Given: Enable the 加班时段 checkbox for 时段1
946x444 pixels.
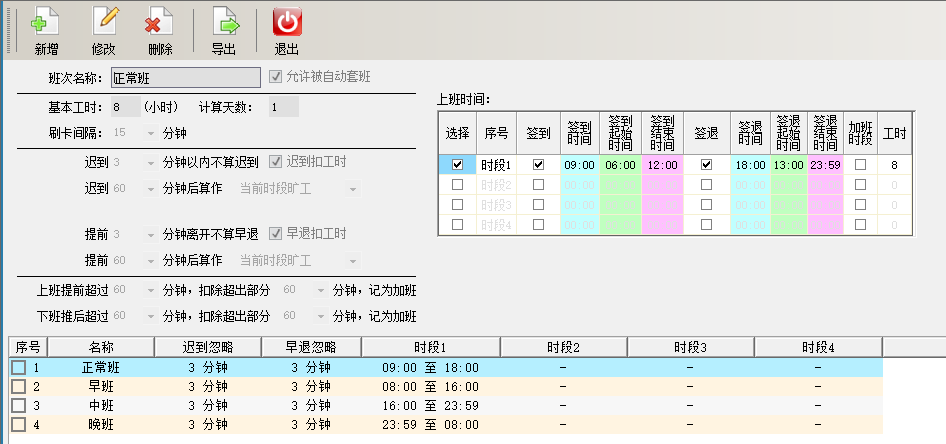Looking at the screenshot, I should [x=860, y=165].
